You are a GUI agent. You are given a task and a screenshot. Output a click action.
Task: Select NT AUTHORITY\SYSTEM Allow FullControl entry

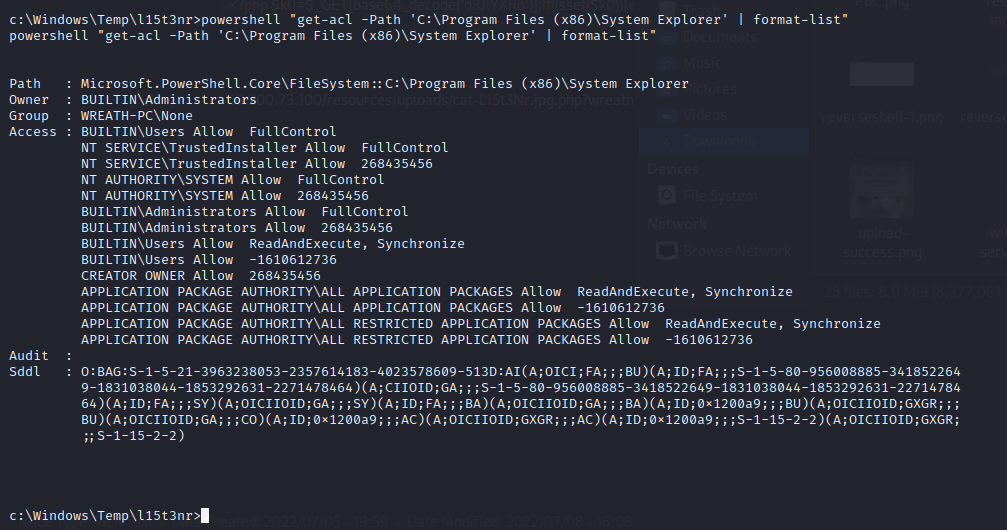(232, 181)
